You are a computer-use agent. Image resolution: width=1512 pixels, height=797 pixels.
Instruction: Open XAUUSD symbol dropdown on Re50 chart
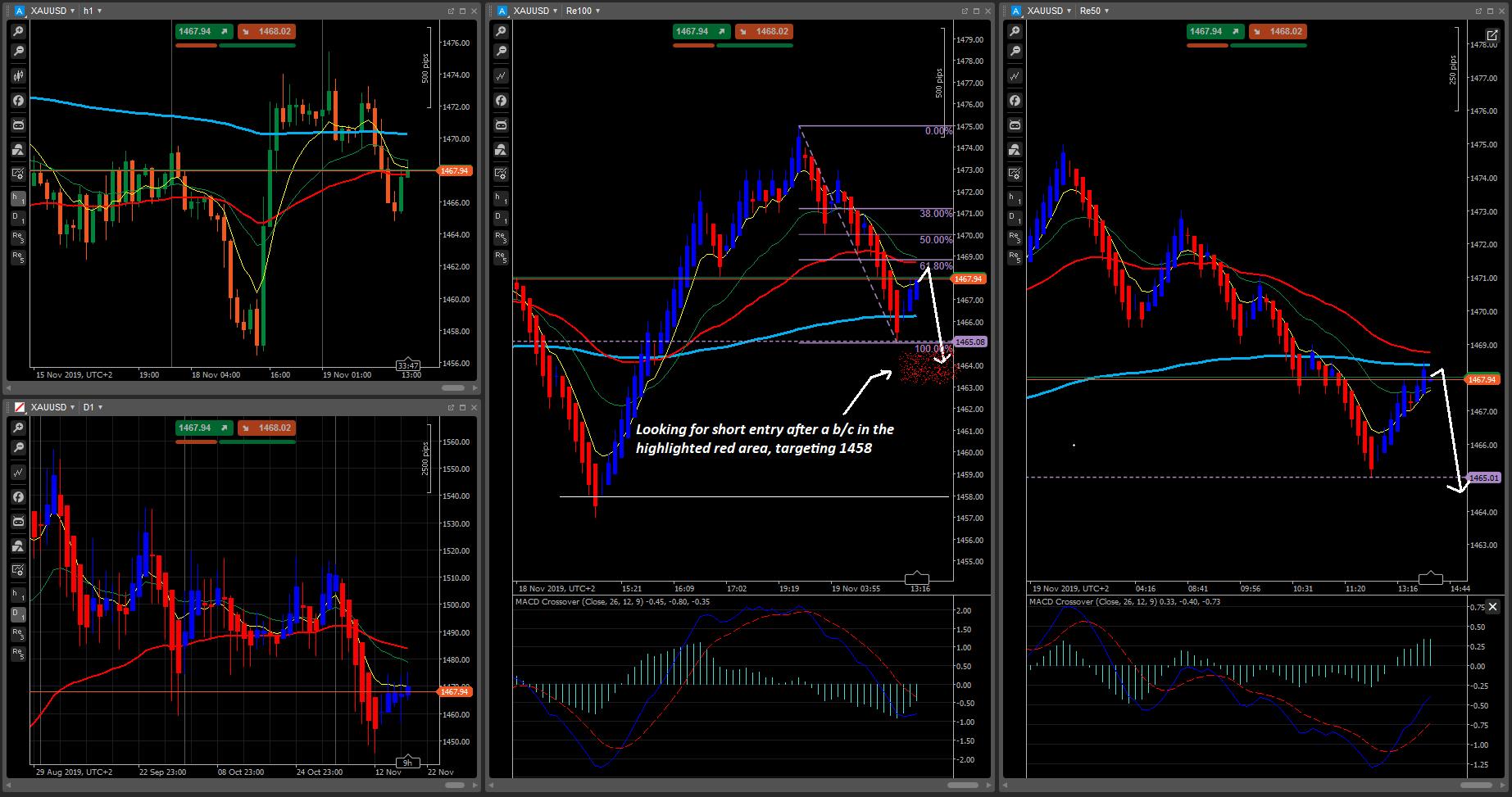click(1049, 11)
